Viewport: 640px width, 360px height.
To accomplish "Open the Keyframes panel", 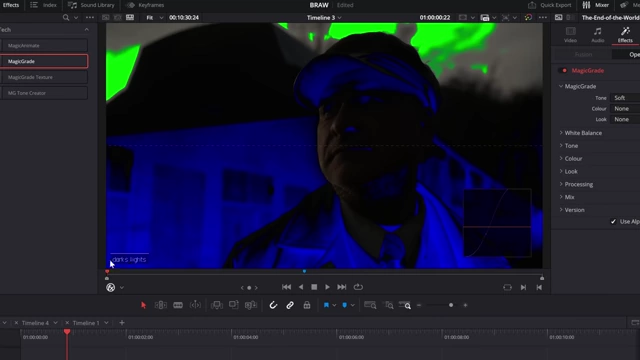I will 145,5.
